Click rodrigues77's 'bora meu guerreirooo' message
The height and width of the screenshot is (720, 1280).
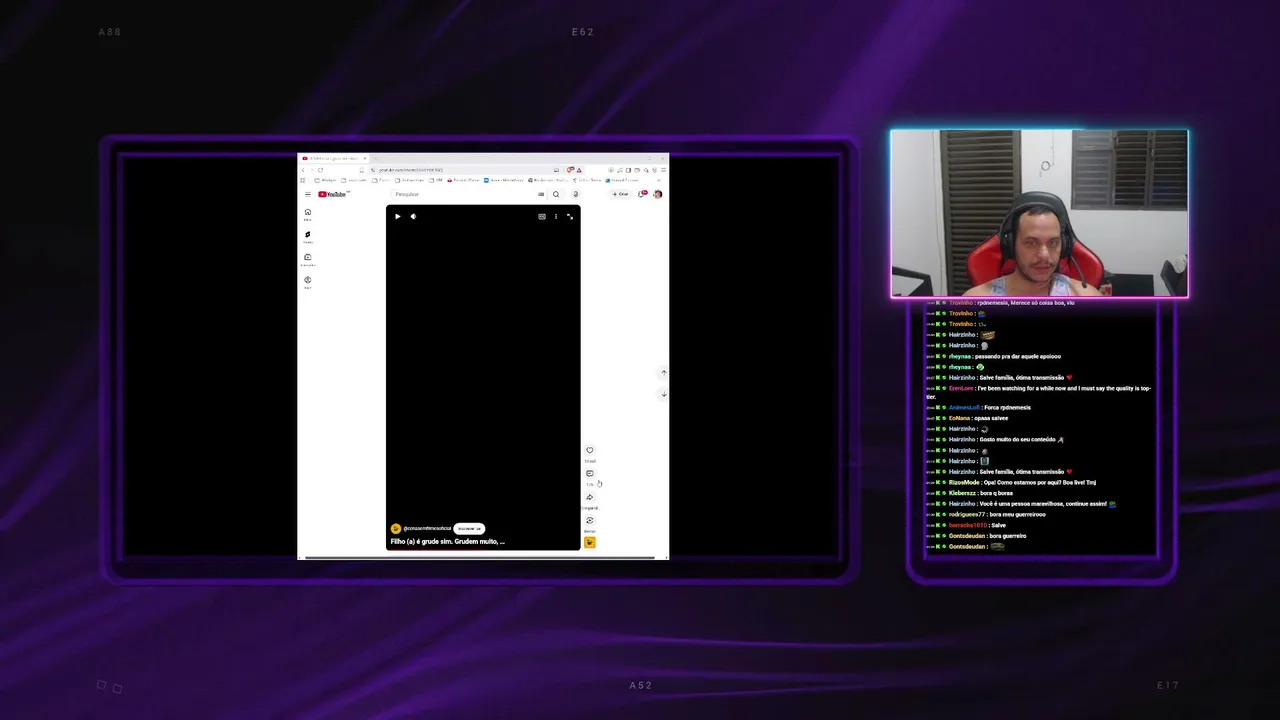pyautogui.click(x=986, y=515)
